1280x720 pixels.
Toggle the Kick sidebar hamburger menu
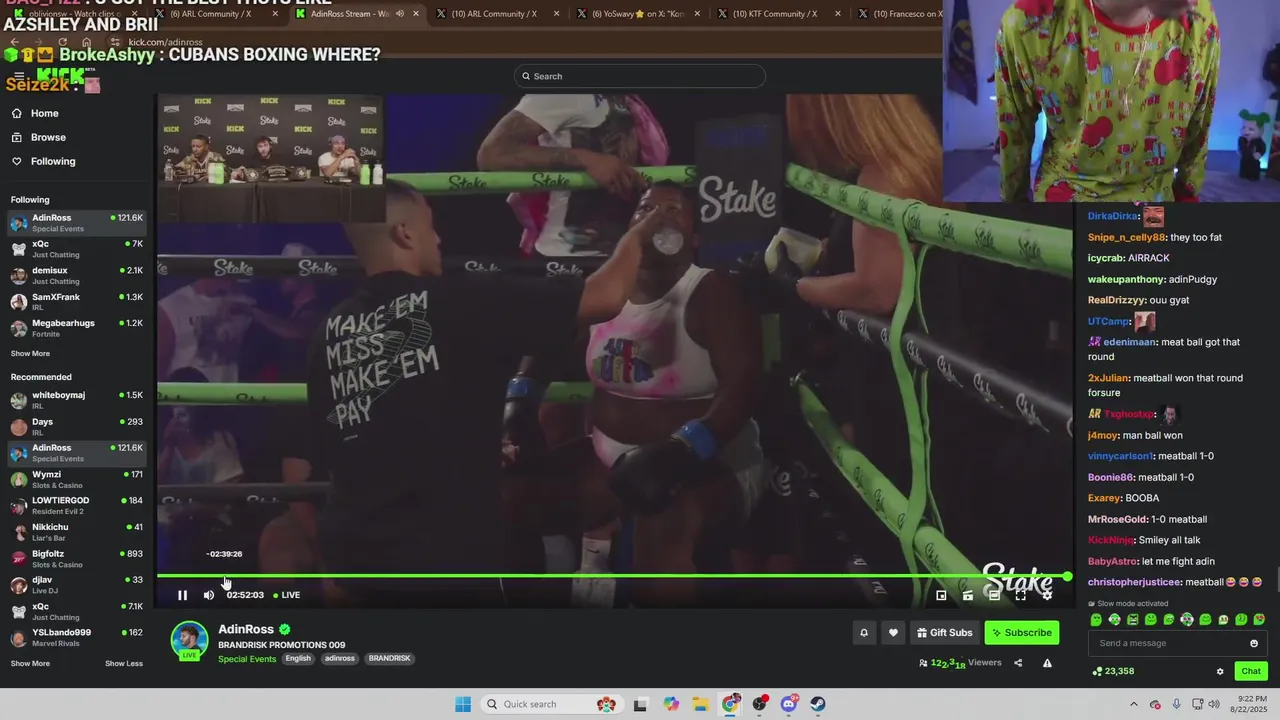(19, 76)
